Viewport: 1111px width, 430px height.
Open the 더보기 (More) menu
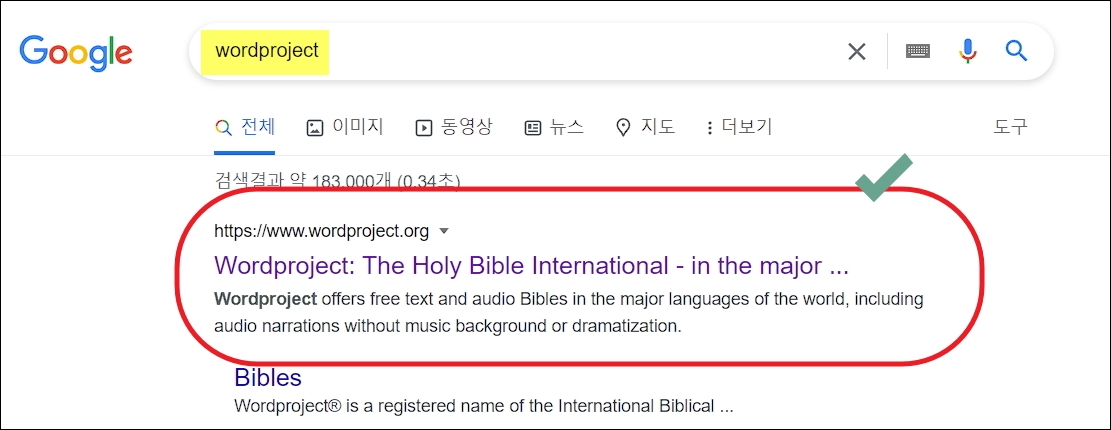tap(740, 128)
